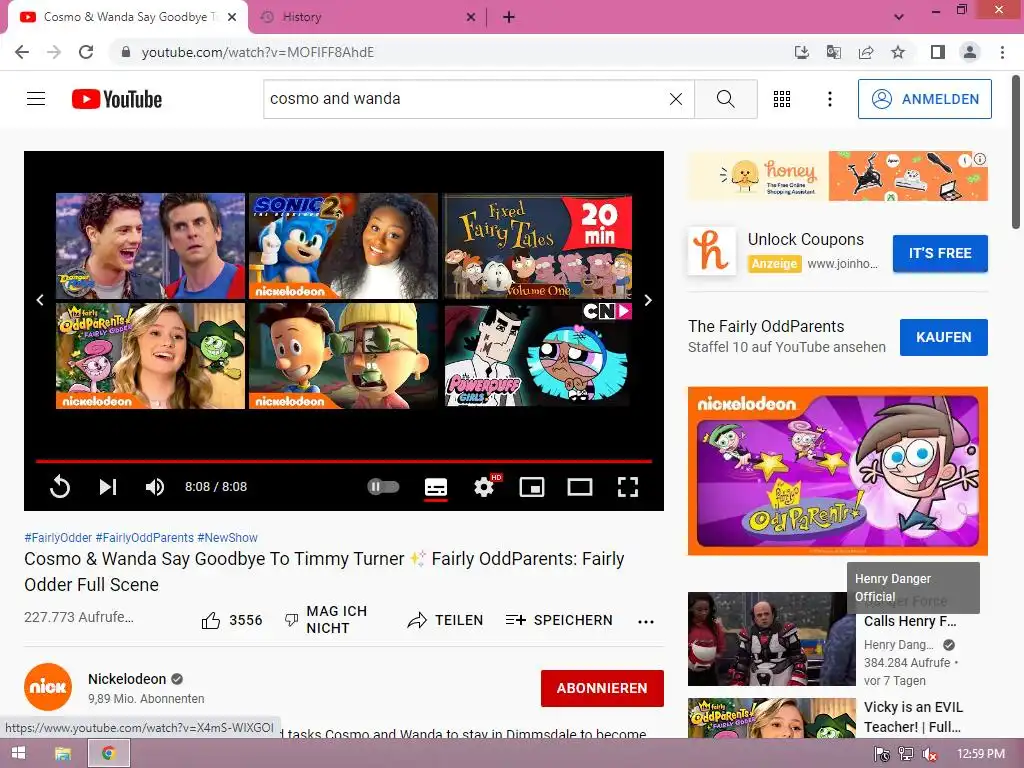This screenshot has height=768, width=1024.
Task: Open the ad info icon on the Honey banner
Action: tap(980, 159)
